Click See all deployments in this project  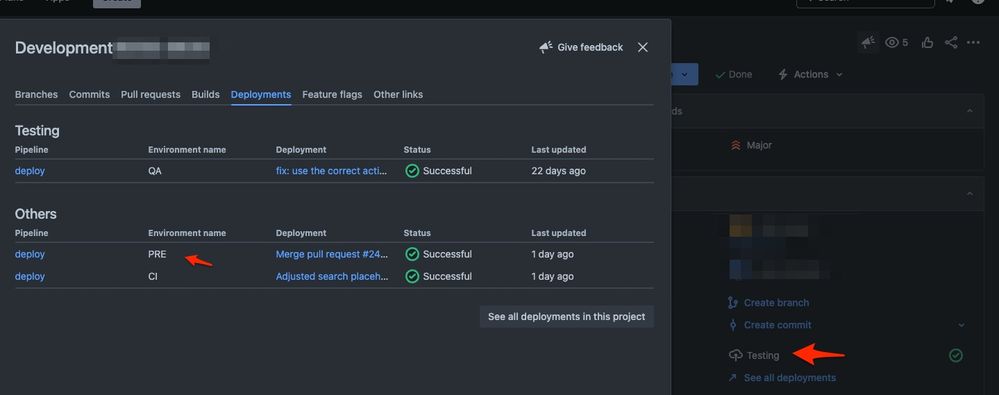[x=566, y=317]
